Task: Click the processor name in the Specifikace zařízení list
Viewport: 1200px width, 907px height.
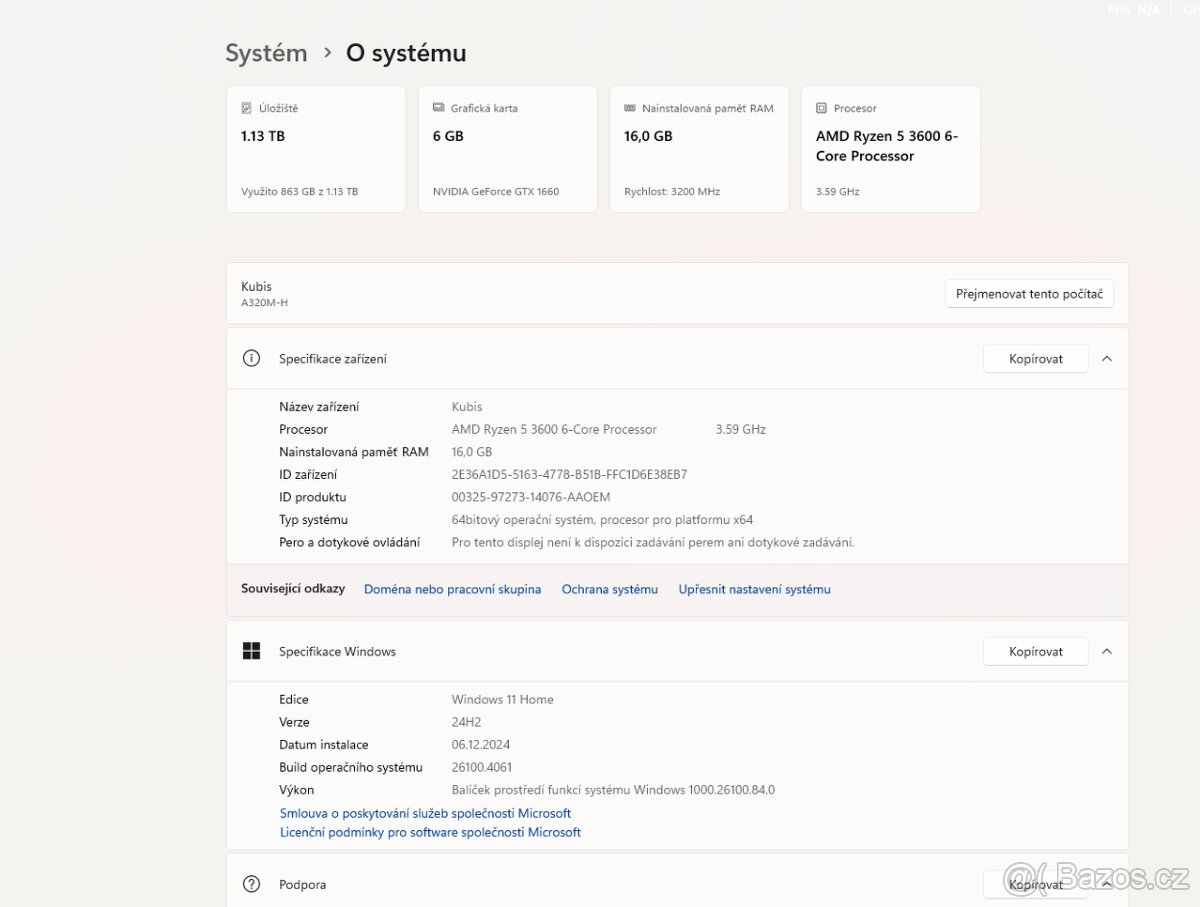Action: [554, 429]
